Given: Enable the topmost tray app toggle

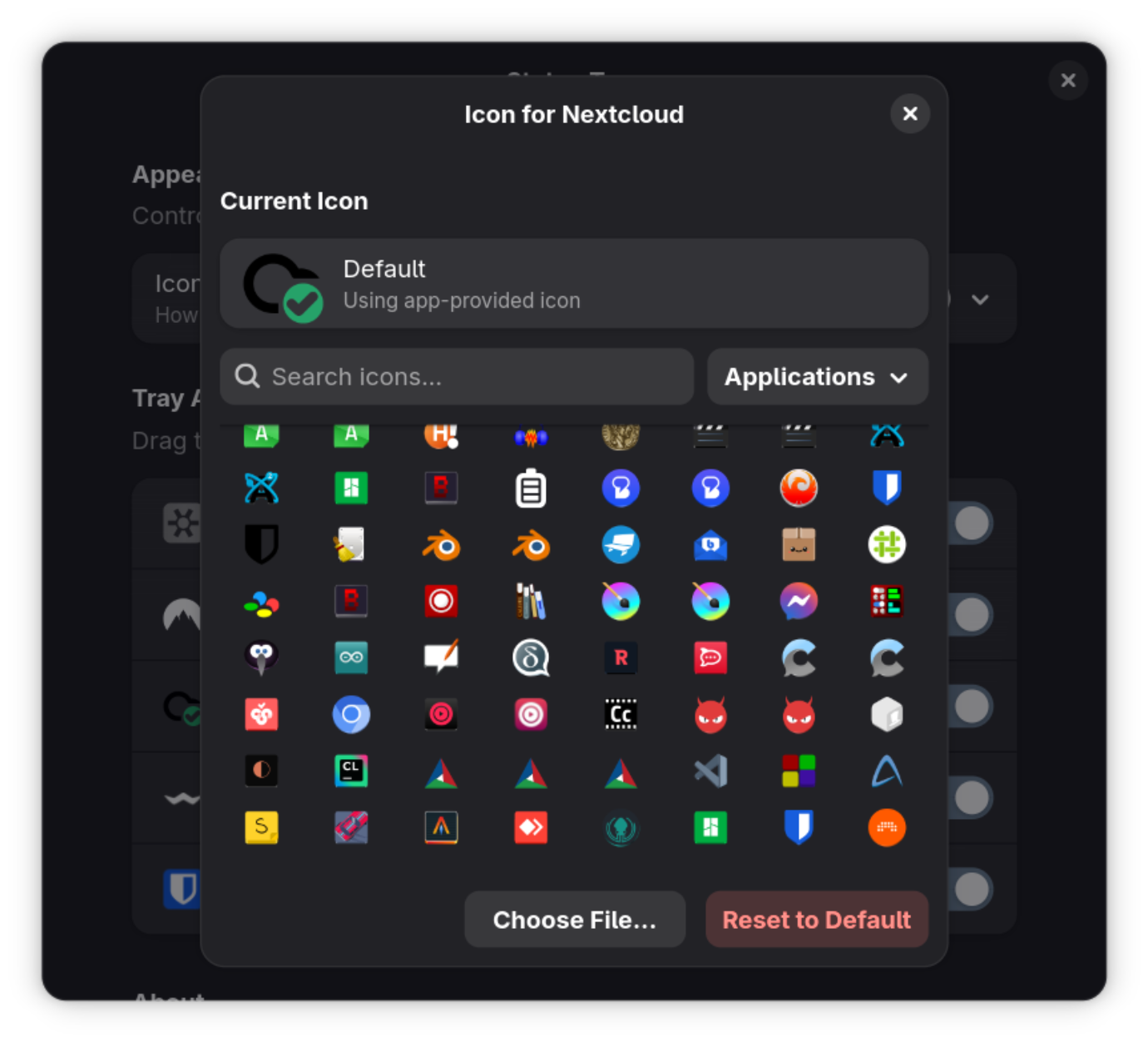Looking at the screenshot, I should [972, 523].
